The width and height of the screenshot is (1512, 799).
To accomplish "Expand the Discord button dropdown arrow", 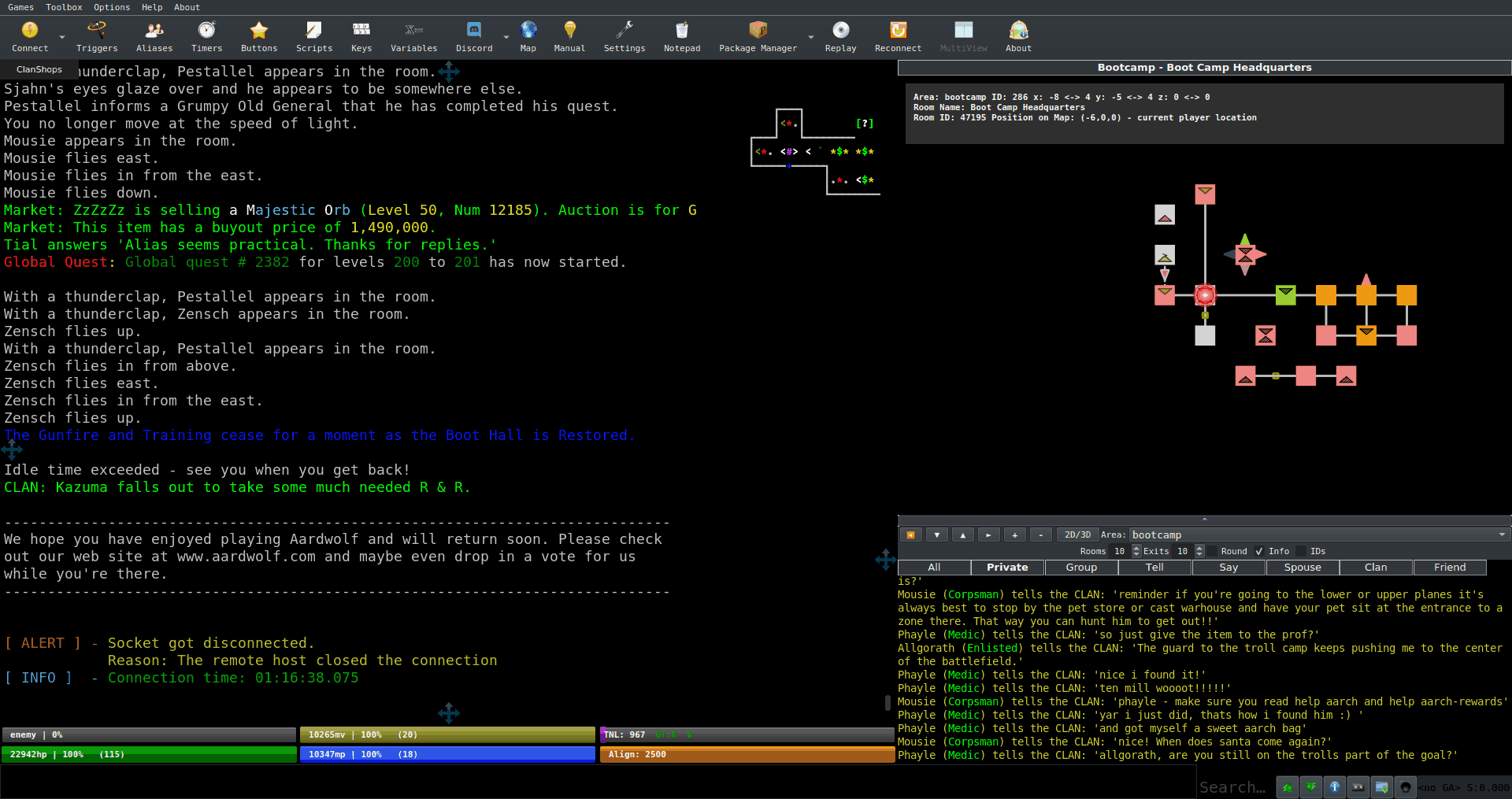I will [506, 37].
